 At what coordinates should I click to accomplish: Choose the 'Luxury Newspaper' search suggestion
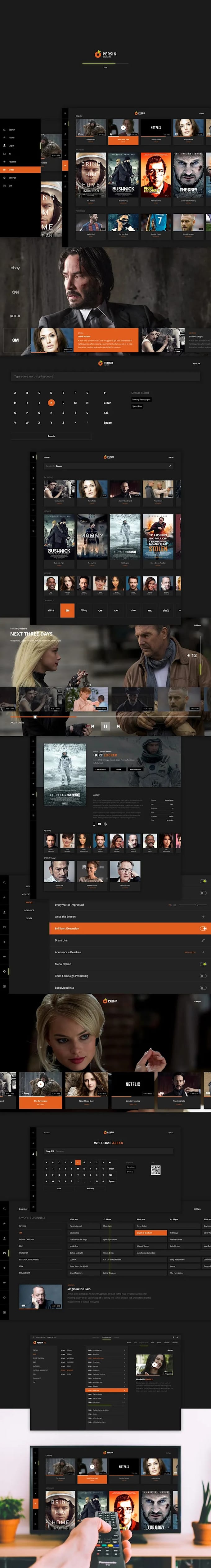[x=141, y=399]
